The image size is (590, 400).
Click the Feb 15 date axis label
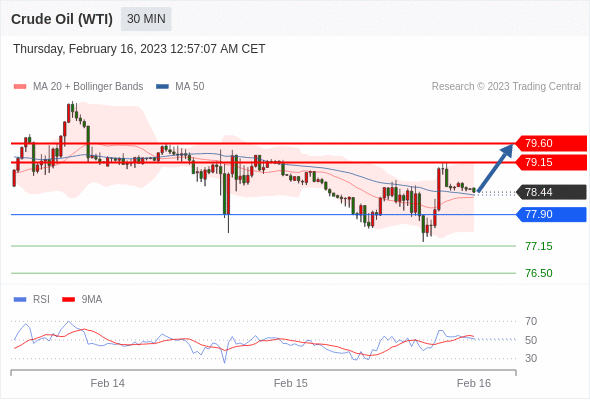pos(290,383)
